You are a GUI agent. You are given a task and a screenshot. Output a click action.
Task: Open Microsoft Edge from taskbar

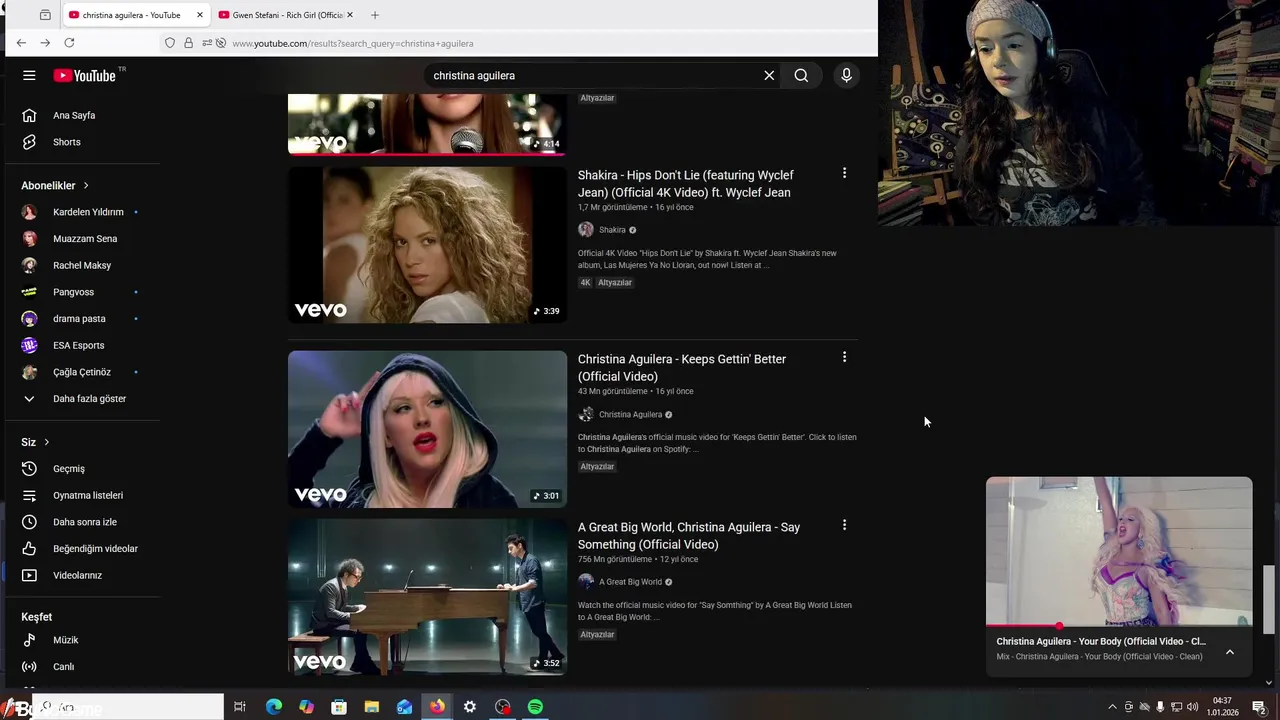coord(273,707)
